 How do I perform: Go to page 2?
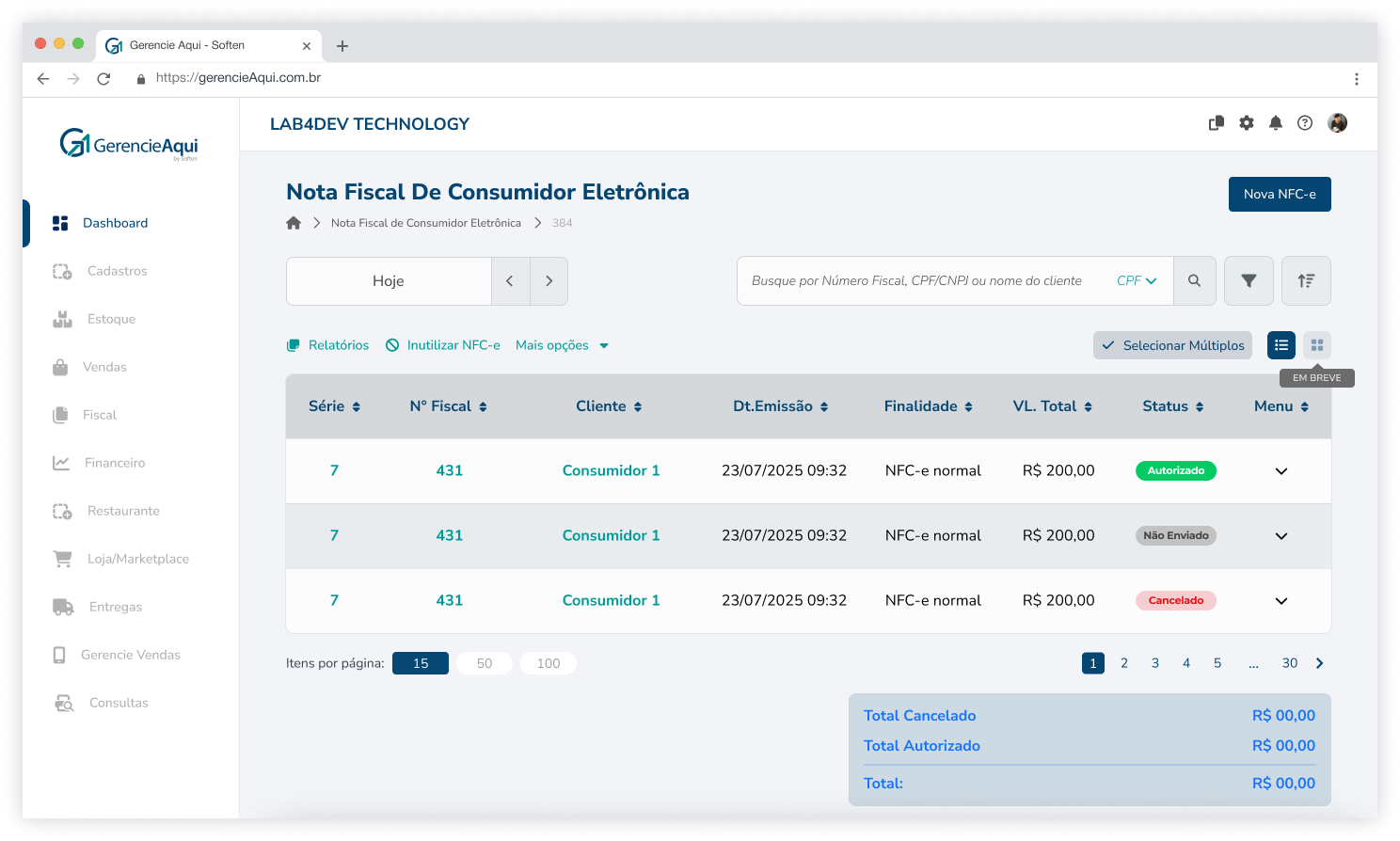pyautogui.click(x=1124, y=663)
